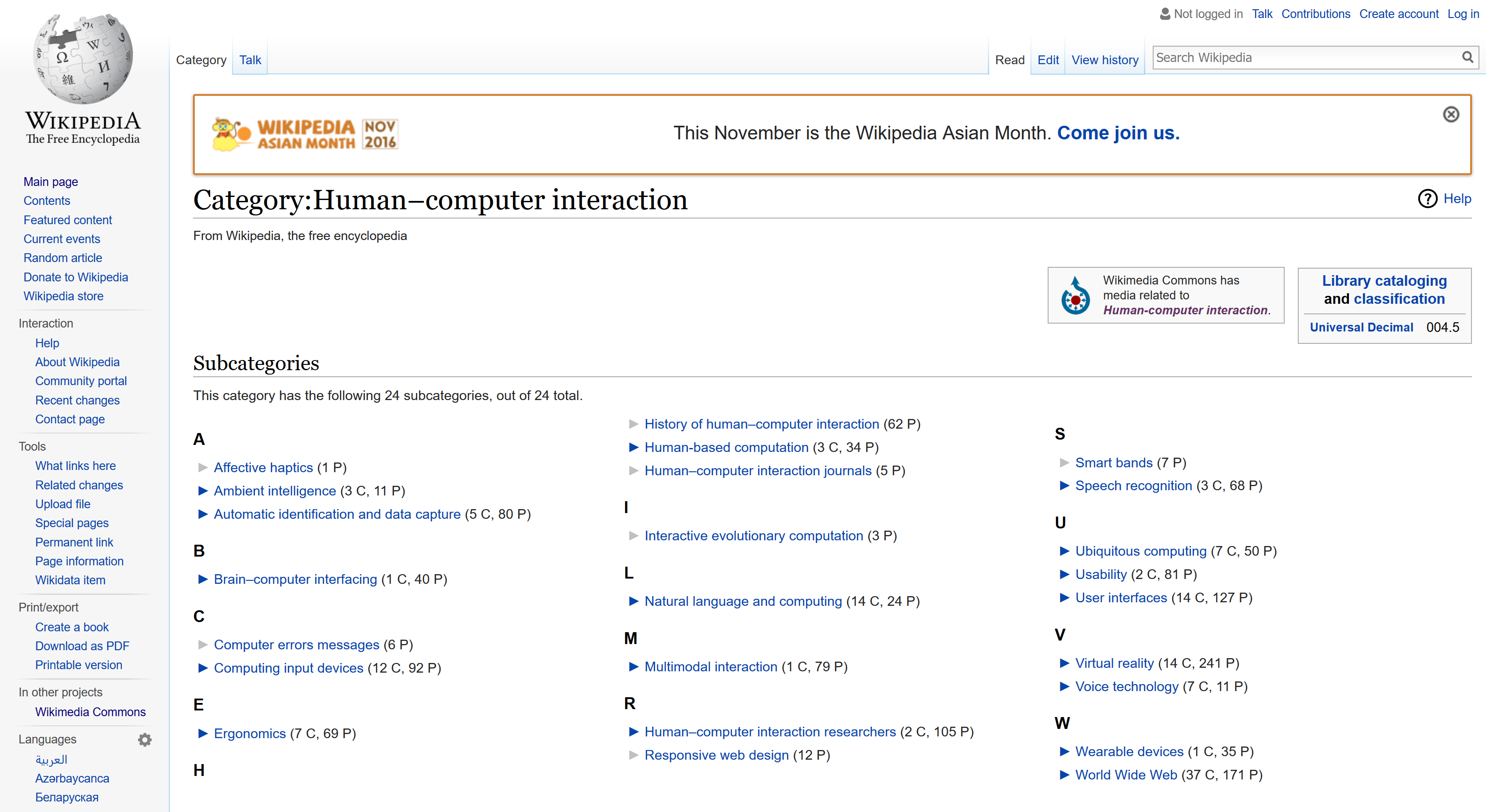Select the Read tab

(1009, 60)
